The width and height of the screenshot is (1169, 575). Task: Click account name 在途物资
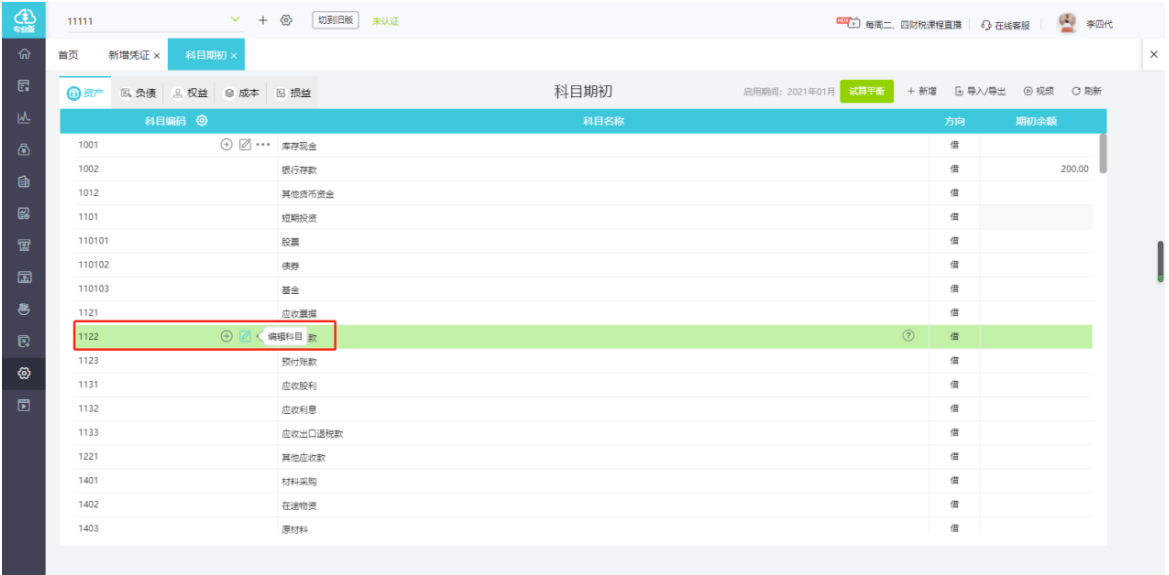click(x=299, y=506)
